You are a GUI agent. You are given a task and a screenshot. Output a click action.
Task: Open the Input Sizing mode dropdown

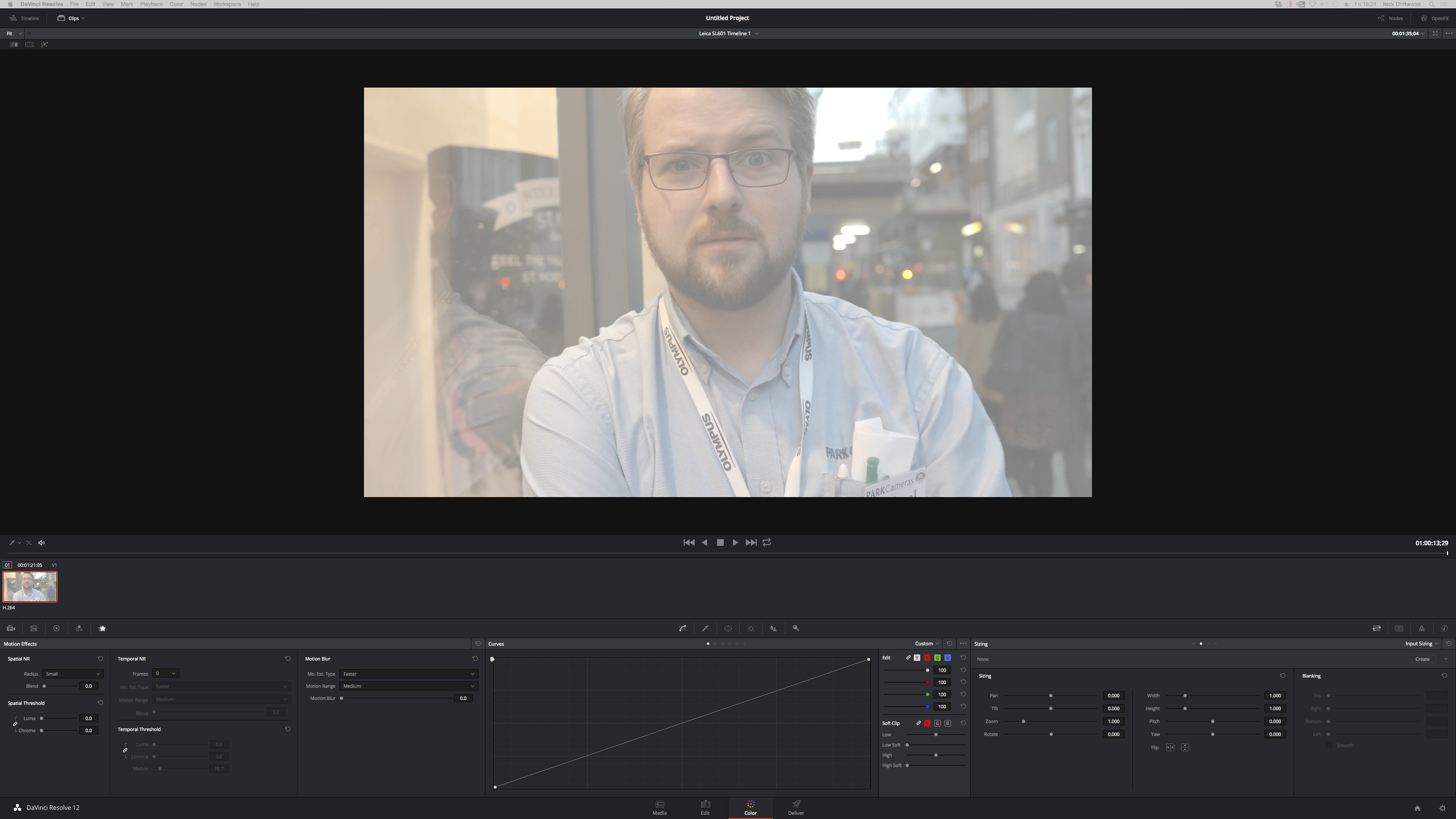pyautogui.click(x=1422, y=644)
